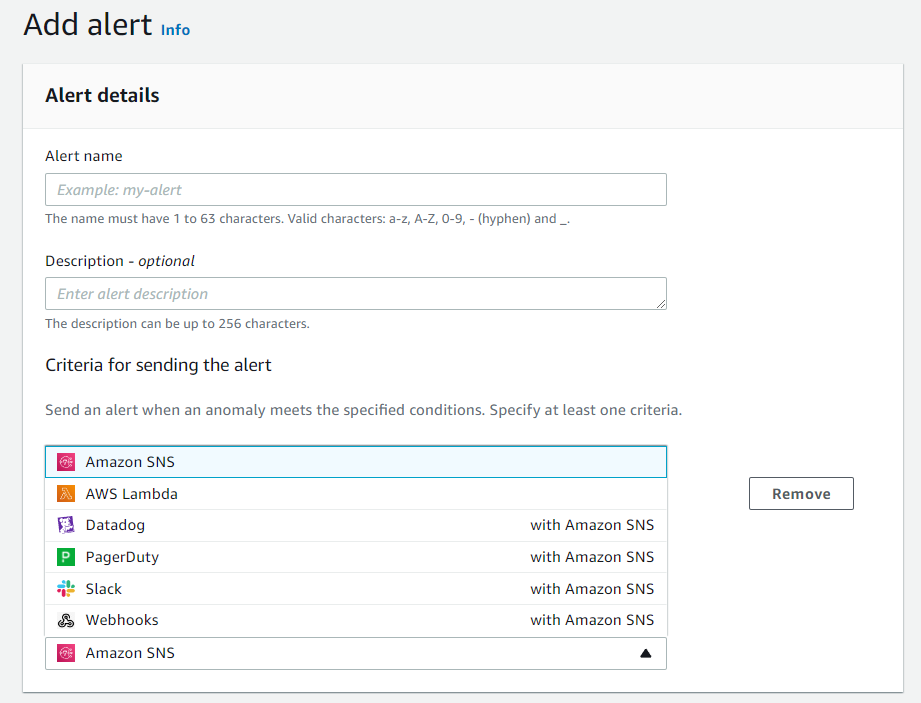Click the purple Datadog dog icon
The image size is (921, 703).
(x=66, y=524)
